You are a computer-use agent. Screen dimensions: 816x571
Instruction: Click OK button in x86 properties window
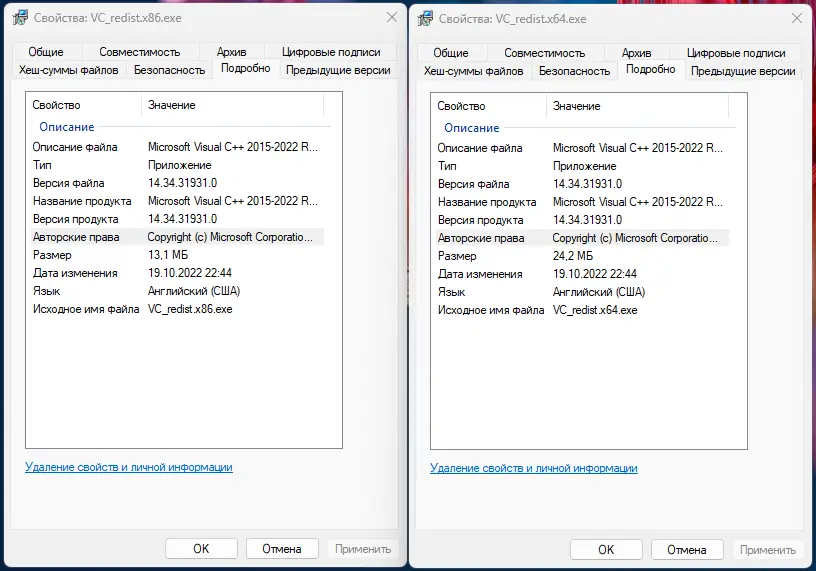(201, 549)
